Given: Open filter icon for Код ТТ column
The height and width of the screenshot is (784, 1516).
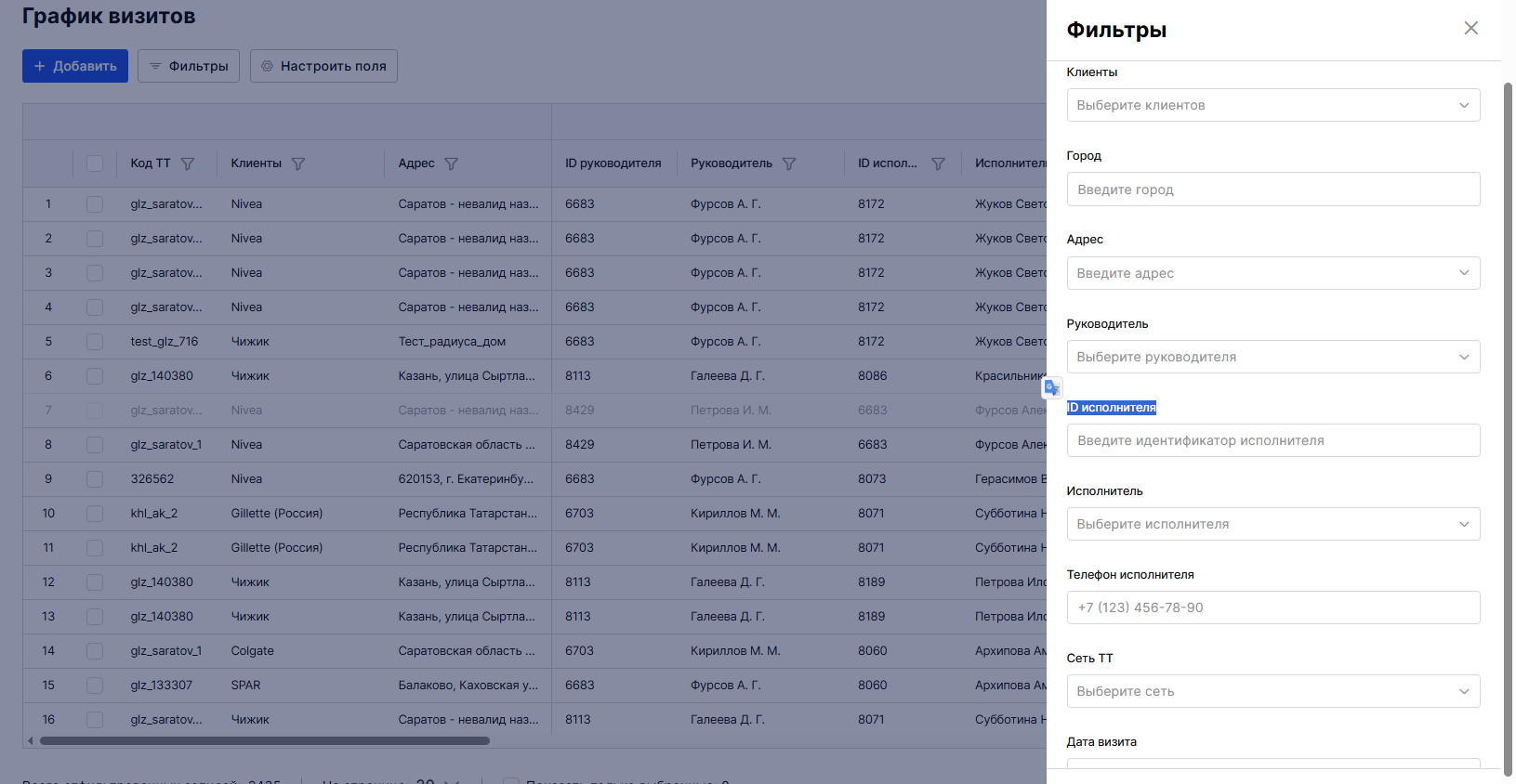Looking at the screenshot, I should point(188,163).
